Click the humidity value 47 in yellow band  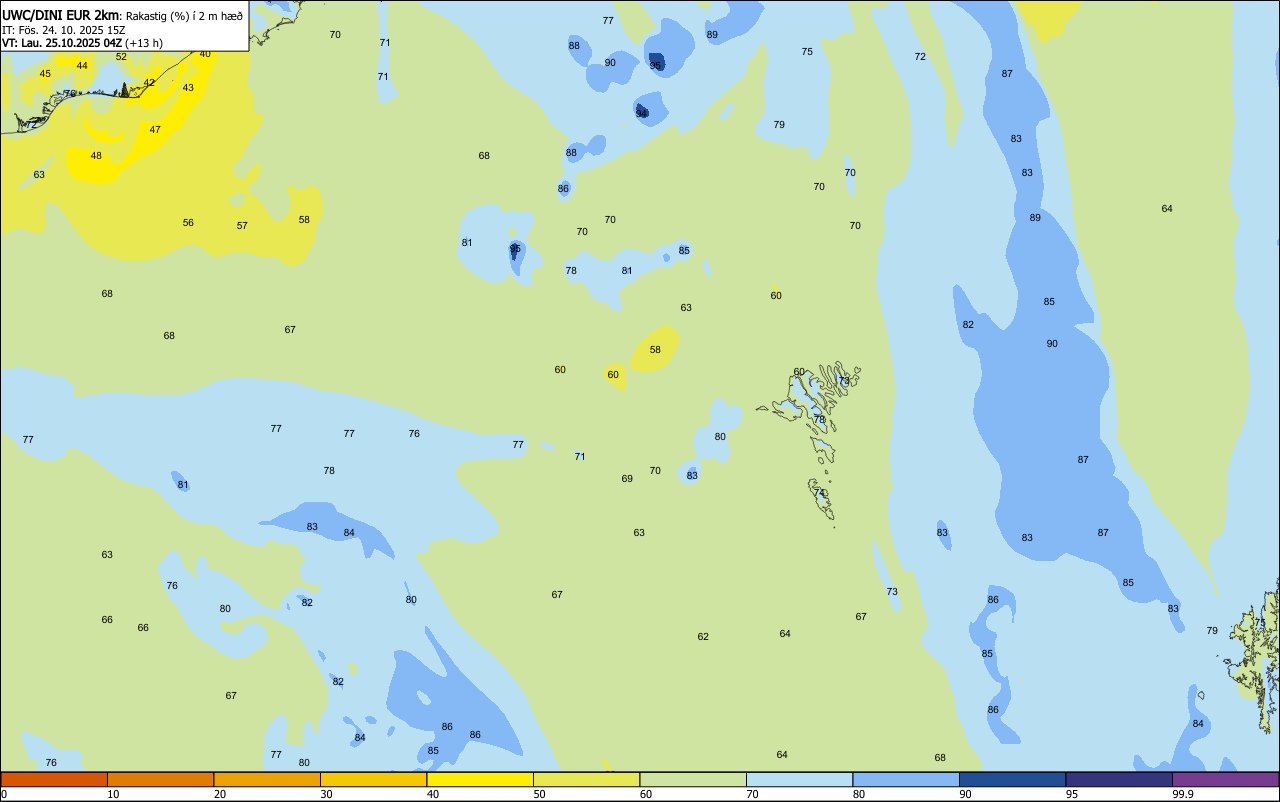tap(155, 130)
